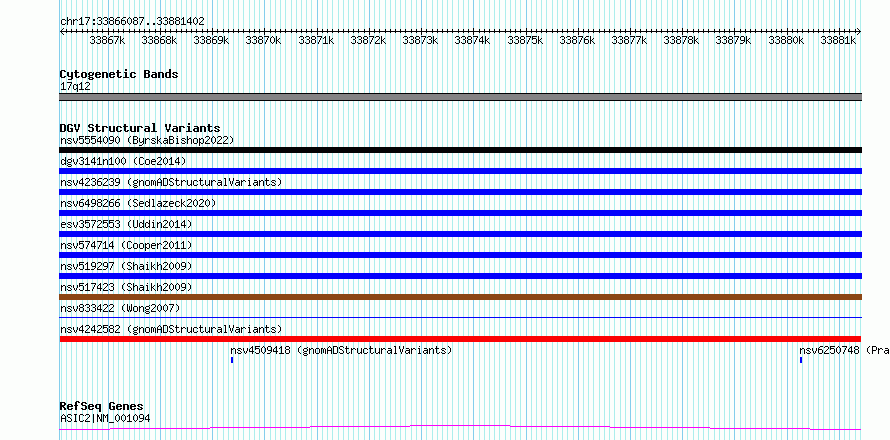Click the 33868k ruler position
Screen dimensions: 890x440
159,40
